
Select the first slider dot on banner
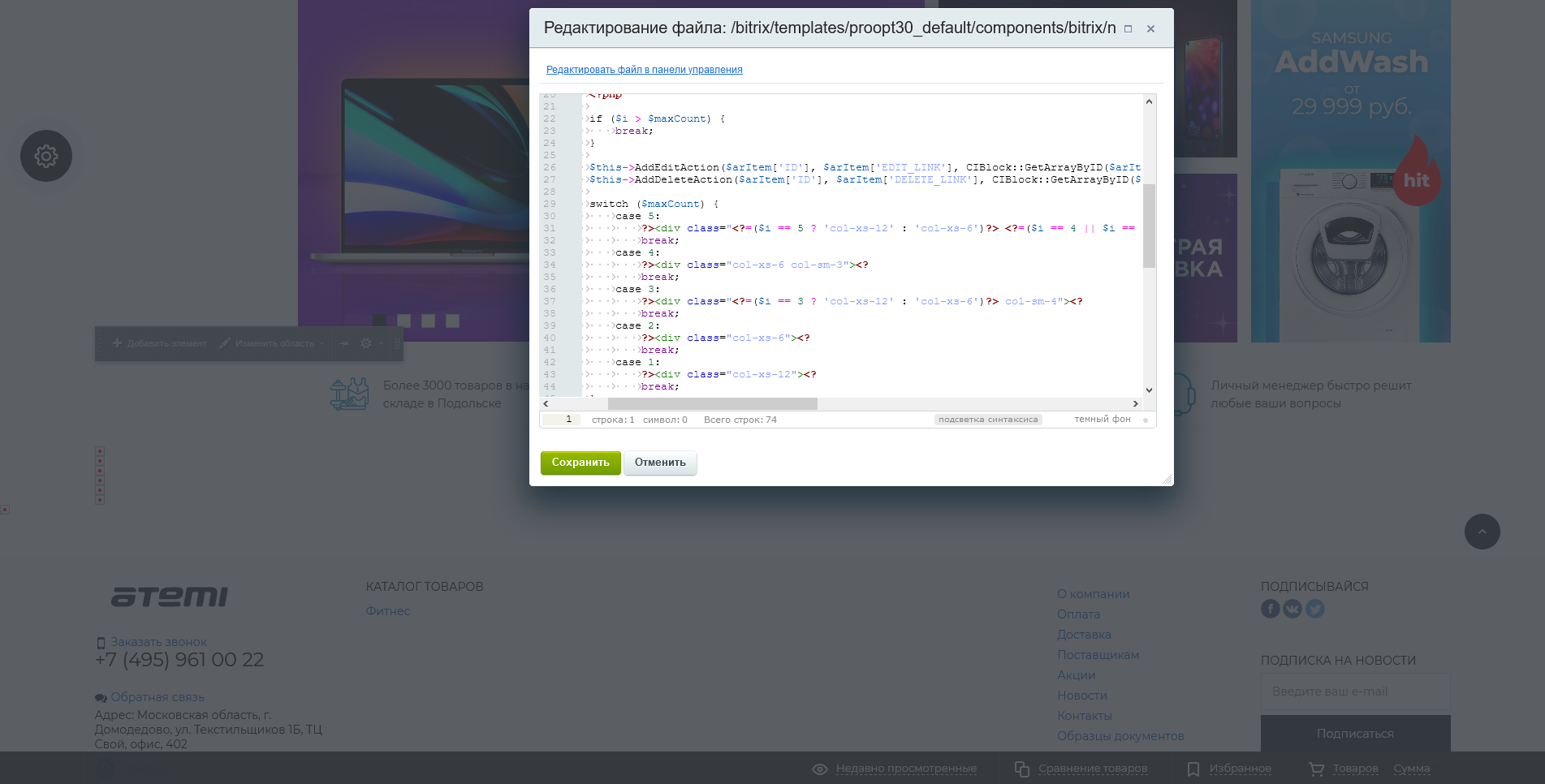click(379, 321)
